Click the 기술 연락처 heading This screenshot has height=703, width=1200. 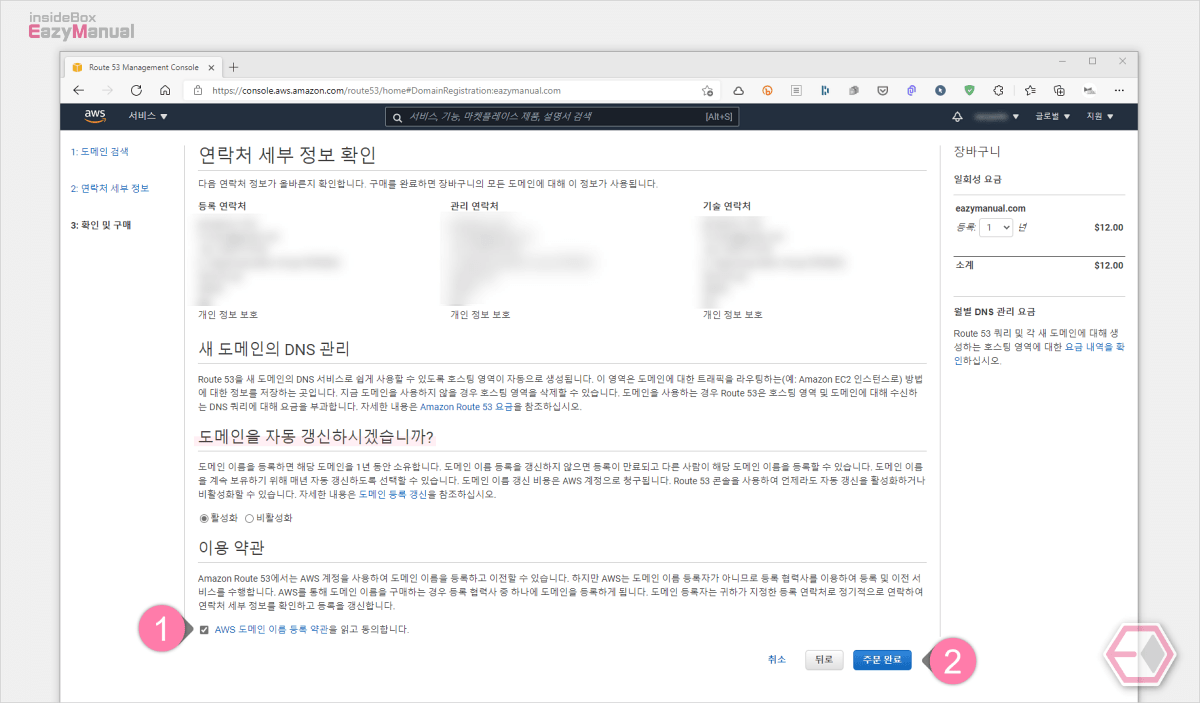click(x=727, y=206)
